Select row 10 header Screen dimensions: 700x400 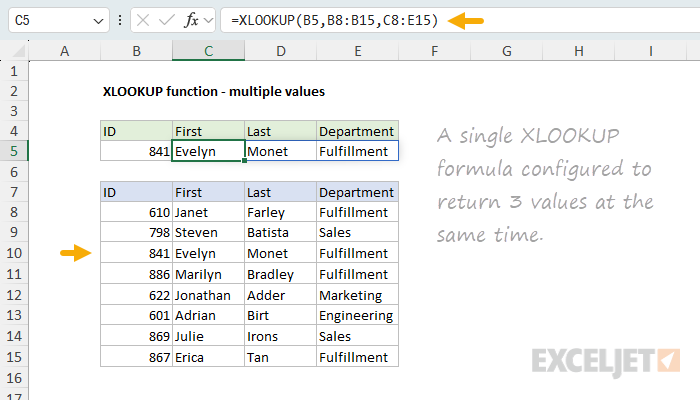[14, 253]
